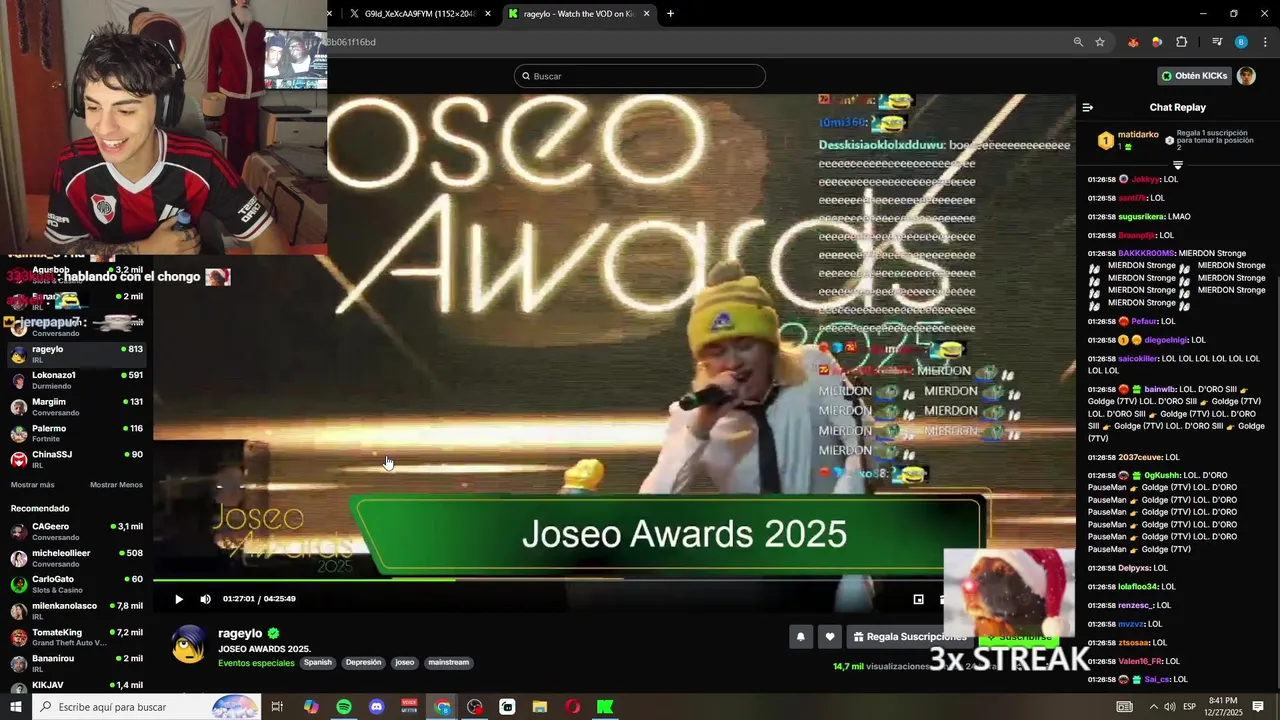Image resolution: width=1280 pixels, height=720 pixels.
Task: Open the Kick app on the taskbar
Action: coord(605,707)
